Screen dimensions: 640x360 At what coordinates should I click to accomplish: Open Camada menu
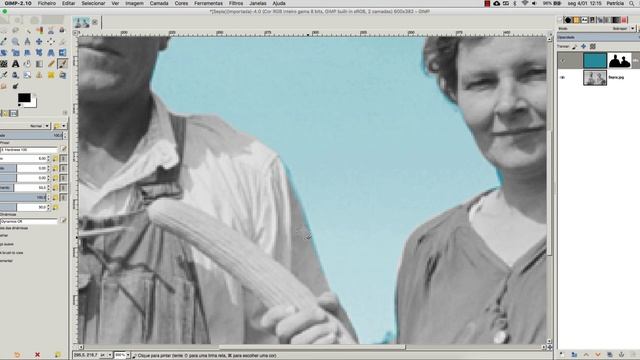(159, 3)
